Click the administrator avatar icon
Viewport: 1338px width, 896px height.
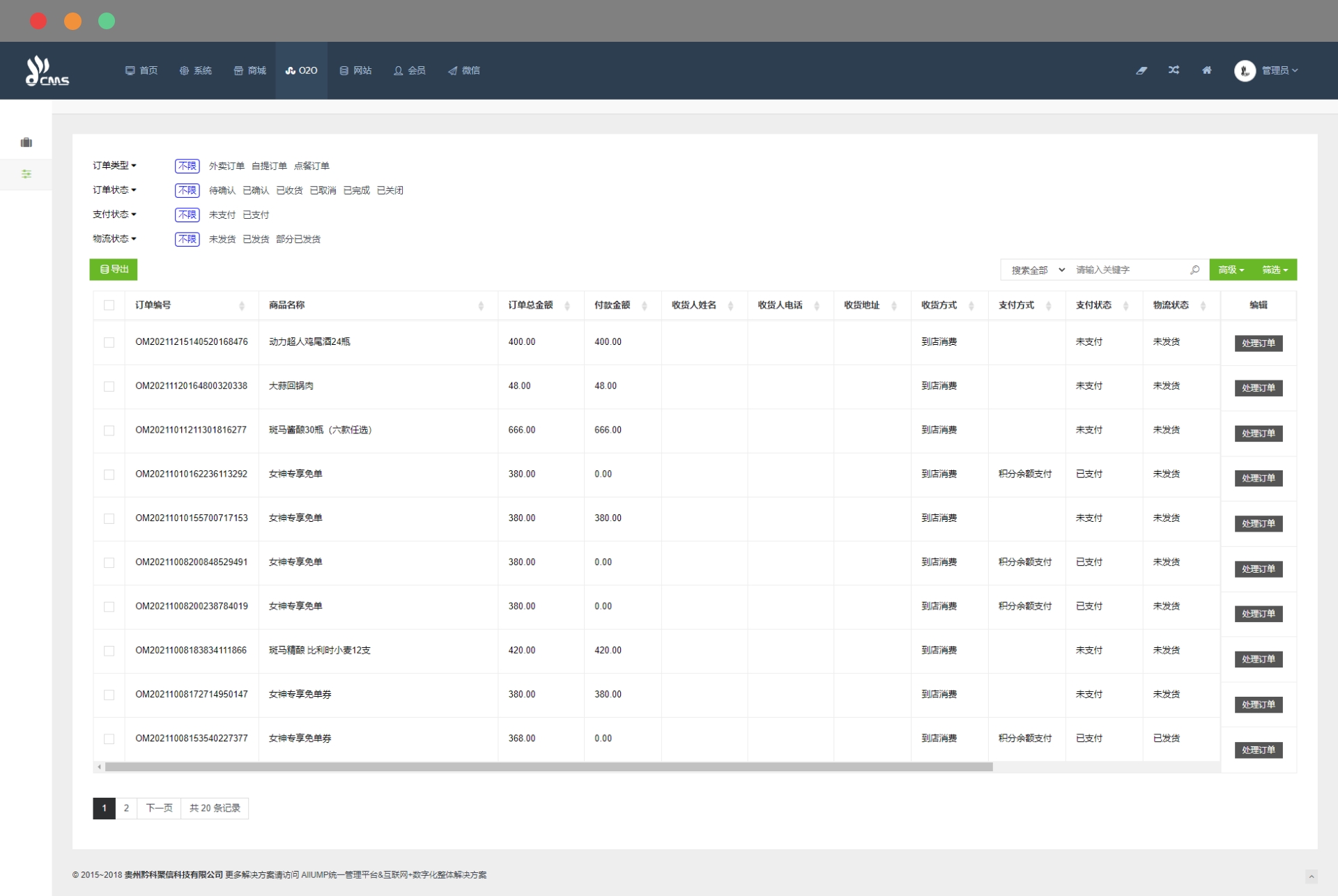click(1245, 70)
